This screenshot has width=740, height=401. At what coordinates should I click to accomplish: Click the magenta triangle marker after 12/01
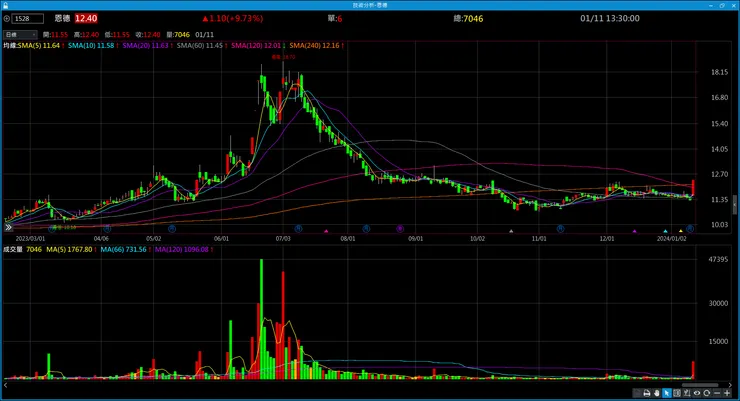pos(635,231)
